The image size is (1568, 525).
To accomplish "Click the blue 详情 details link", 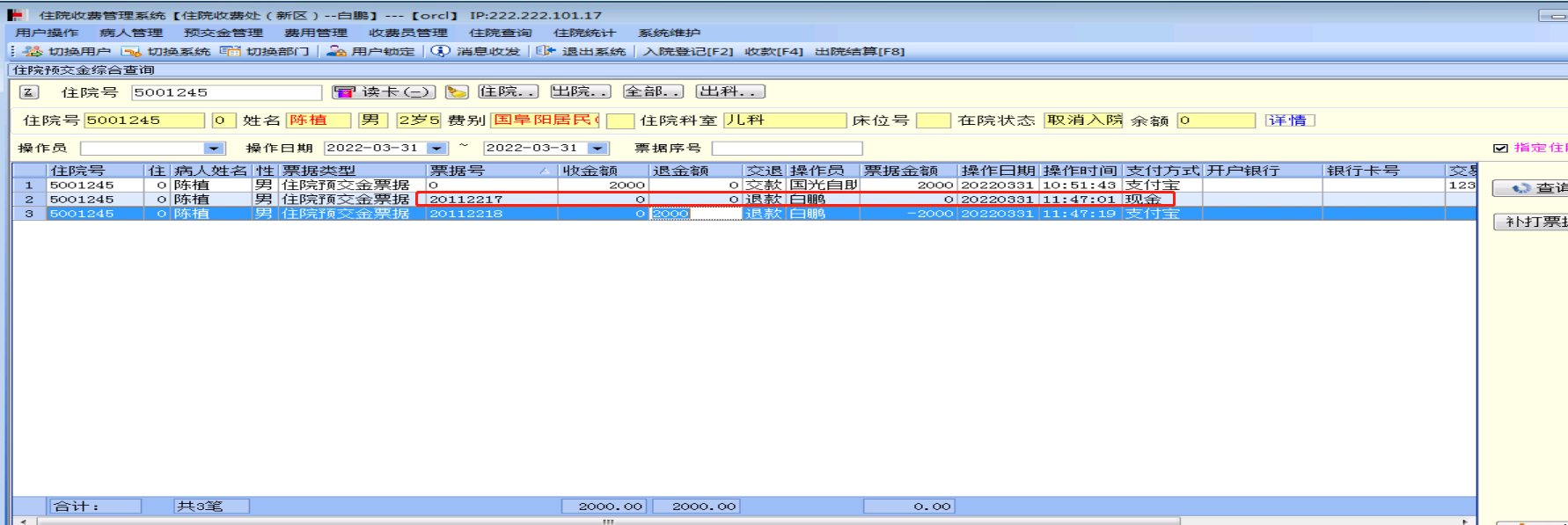I will (x=1289, y=120).
